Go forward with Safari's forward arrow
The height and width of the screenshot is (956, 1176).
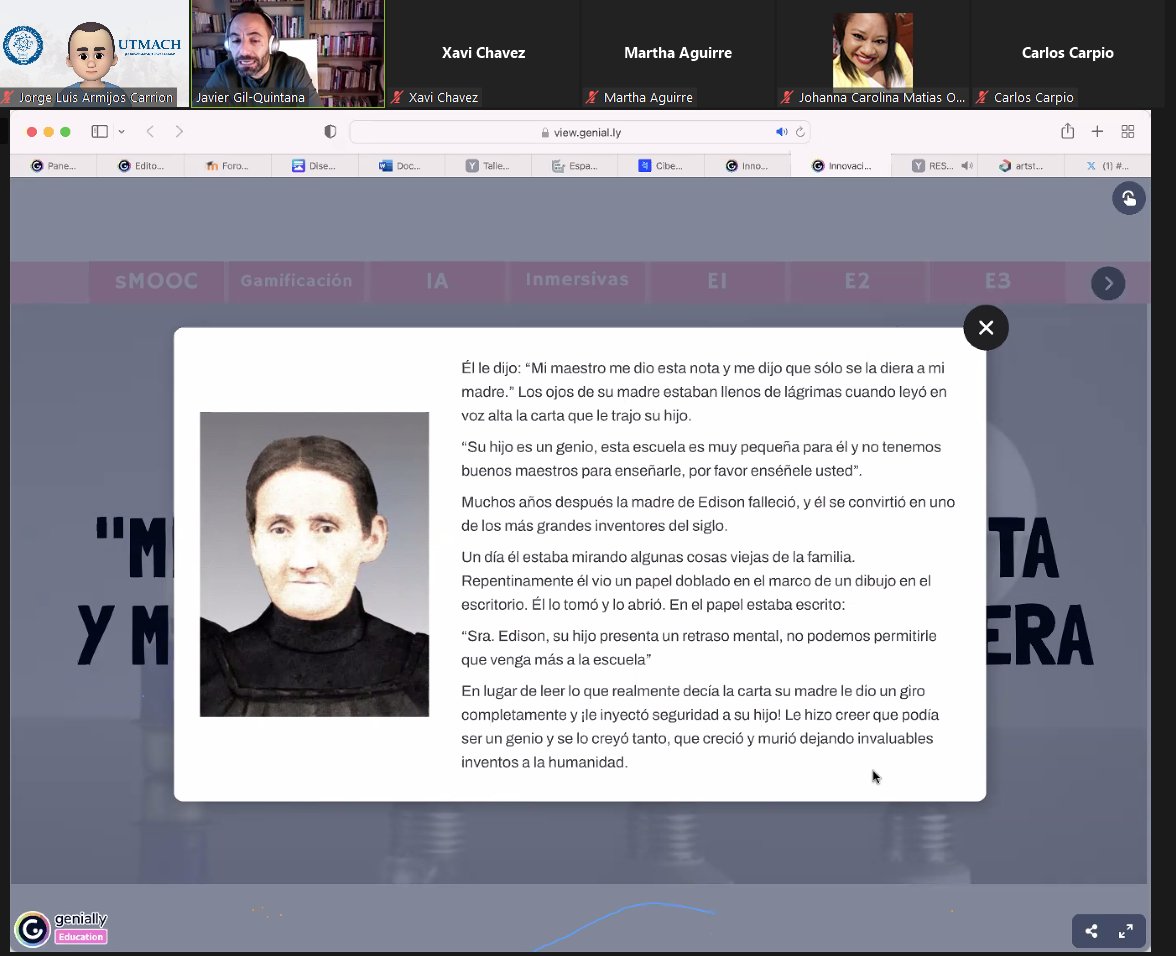(x=178, y=132)
